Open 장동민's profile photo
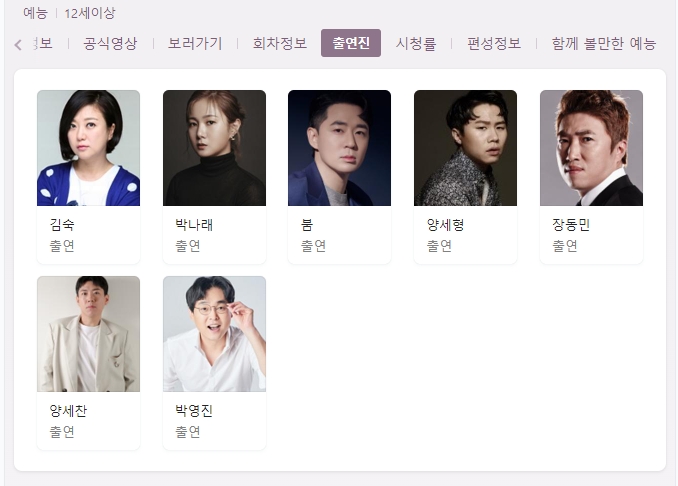The image size is (678, 486). tap(592, 148)
